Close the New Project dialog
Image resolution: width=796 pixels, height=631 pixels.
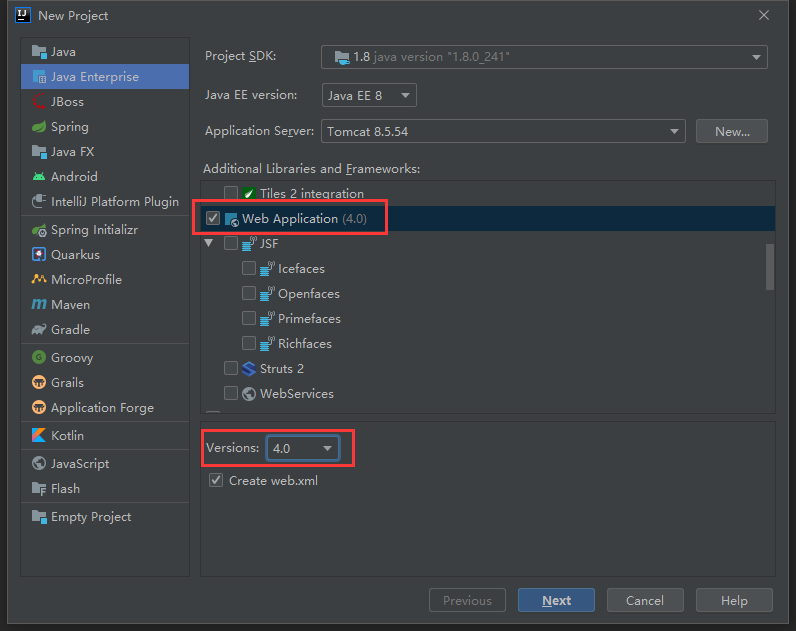764,15
